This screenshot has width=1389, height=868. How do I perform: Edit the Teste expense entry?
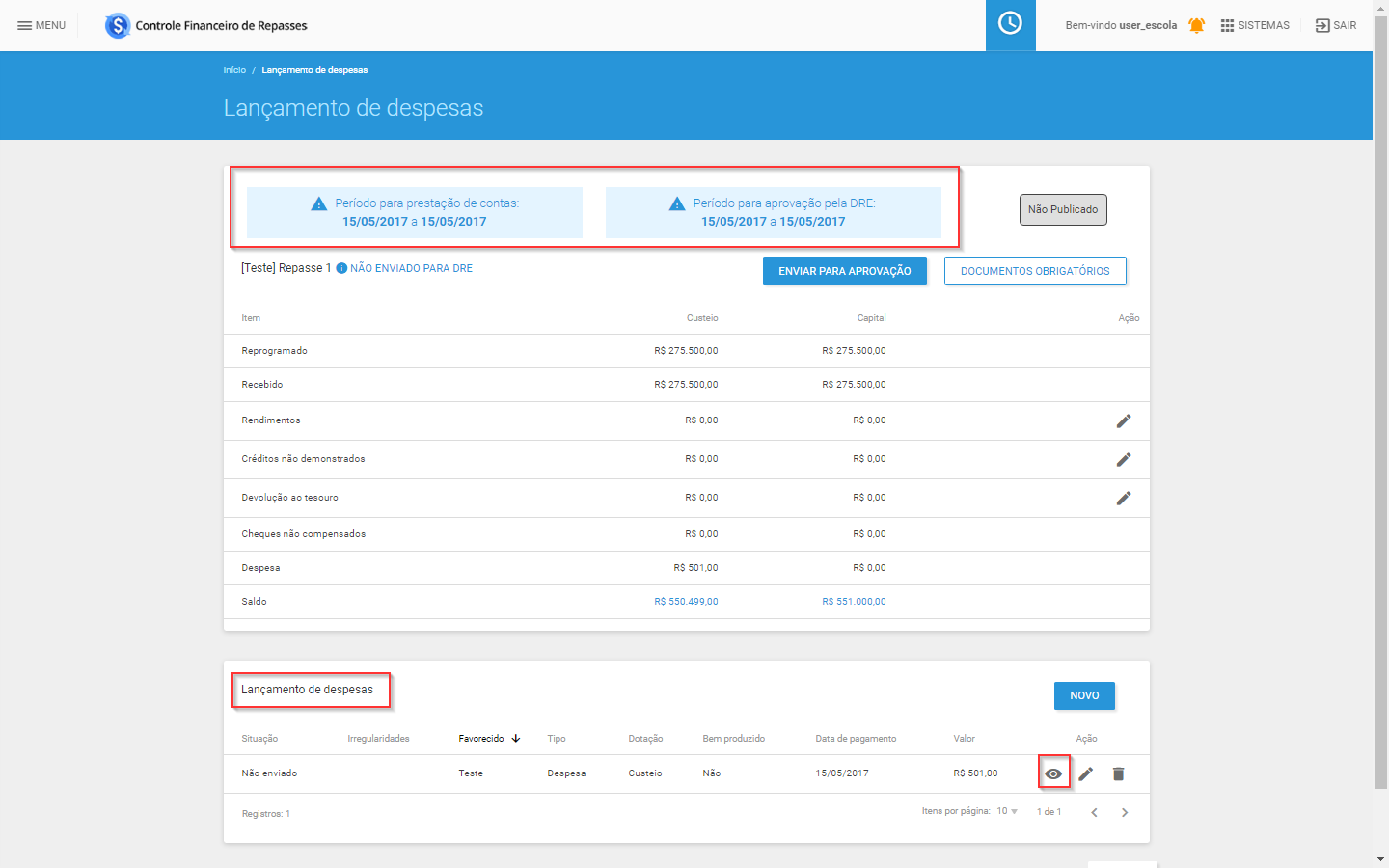tap(1086, 773)
